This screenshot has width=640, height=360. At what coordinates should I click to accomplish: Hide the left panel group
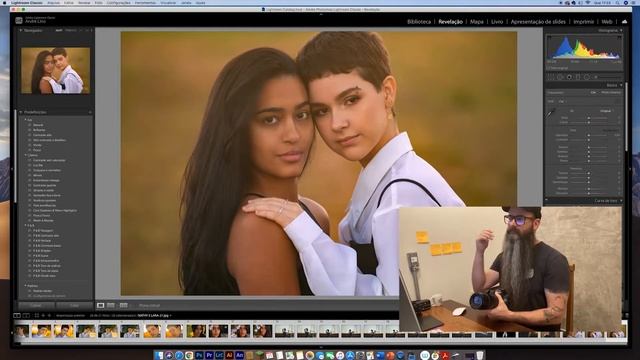[12, 168]
